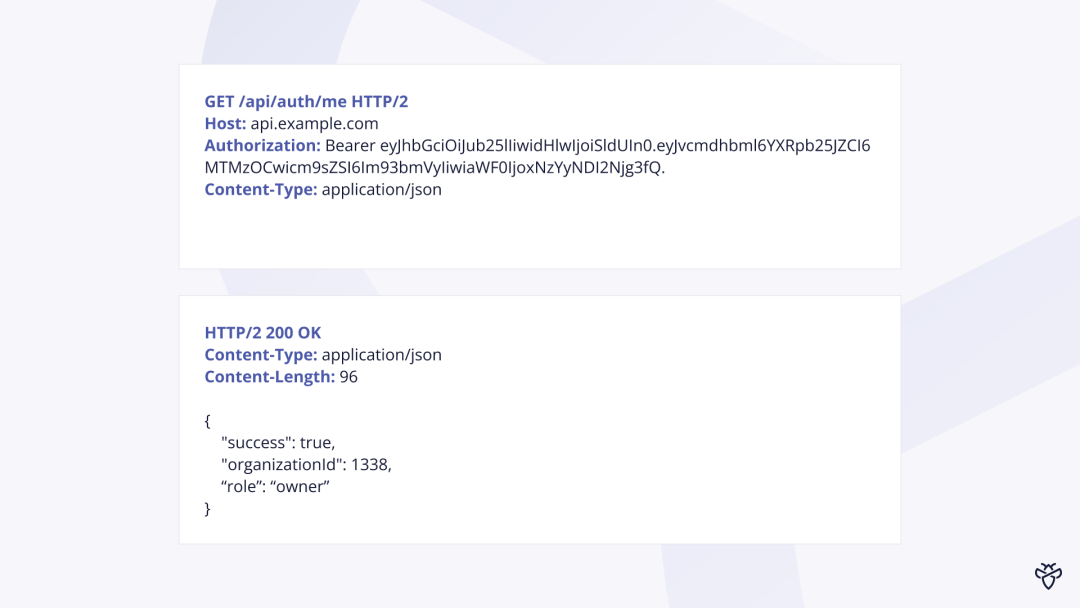Click the closing curly brace of JSON body
The height and width of the screenshot is (608, 1080).
click(207, 509)
